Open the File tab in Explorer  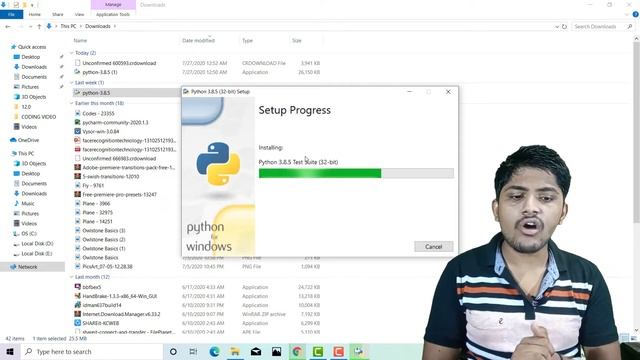point(11,14)
